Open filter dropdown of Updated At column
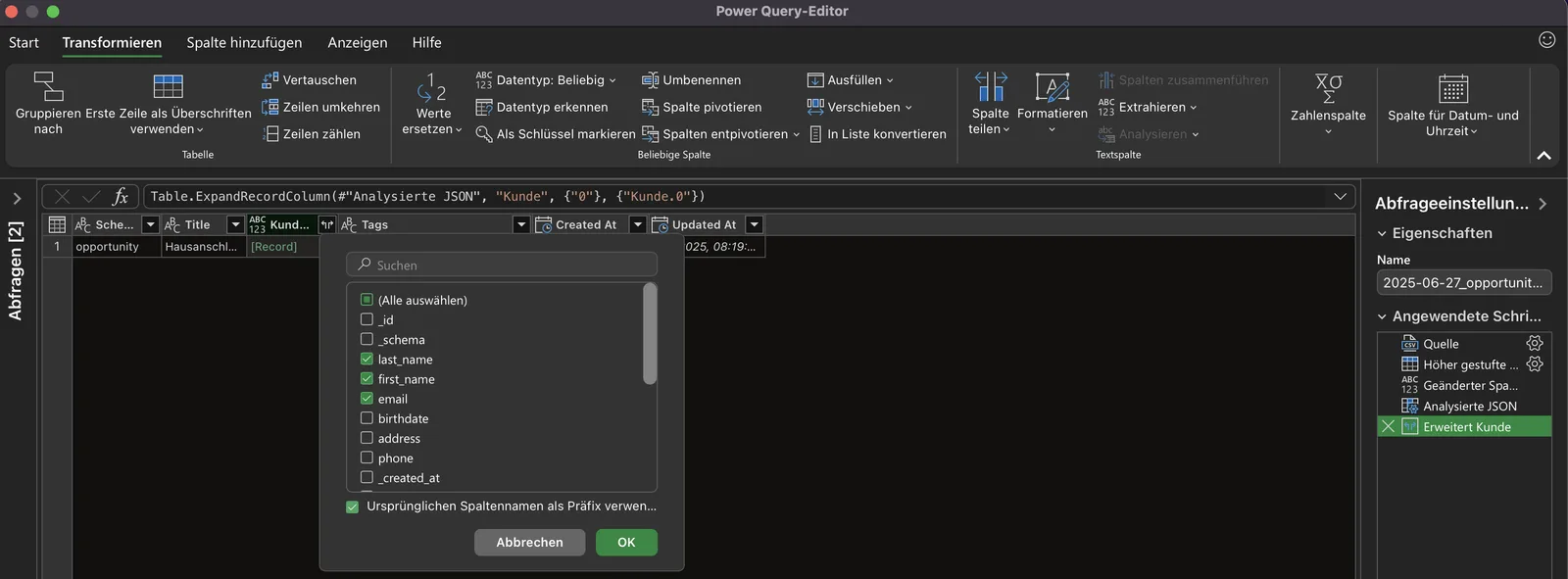 (x=754, y=224)
